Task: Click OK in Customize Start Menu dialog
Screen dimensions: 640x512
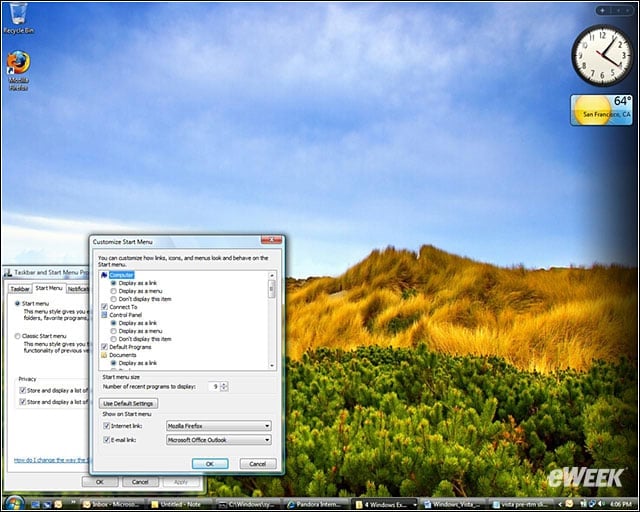Action: pyautogui.click(x=210, y=464)
